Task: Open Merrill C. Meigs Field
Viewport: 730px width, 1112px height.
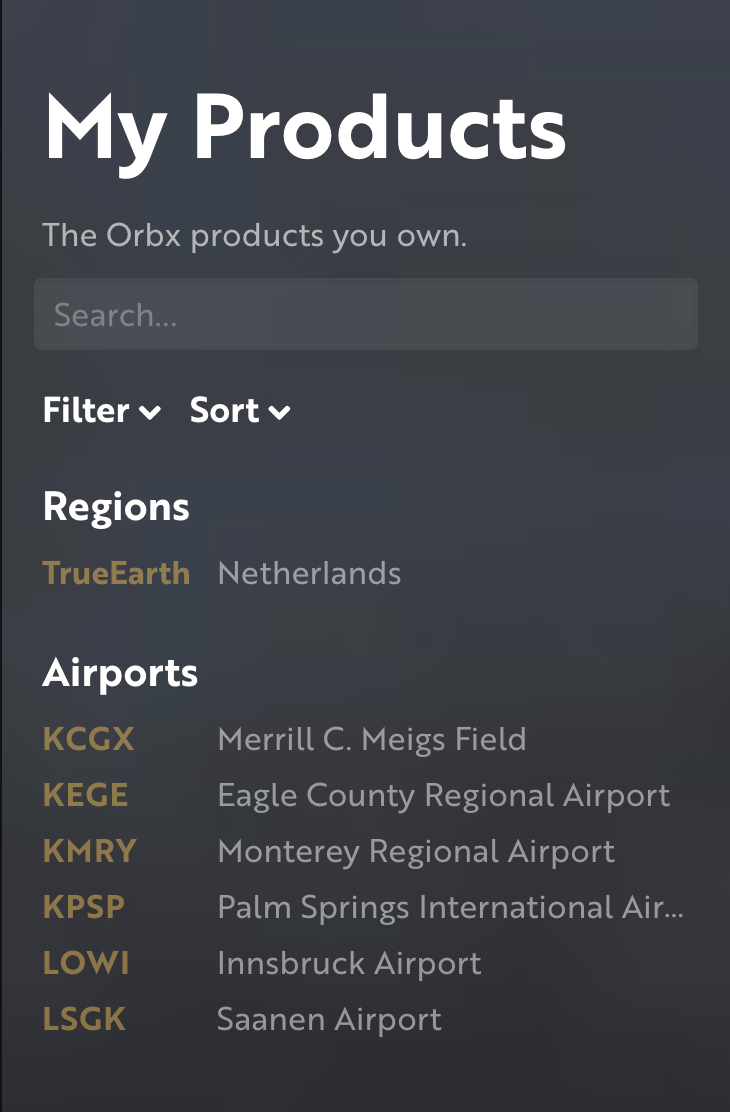Action: click(371, 740)
